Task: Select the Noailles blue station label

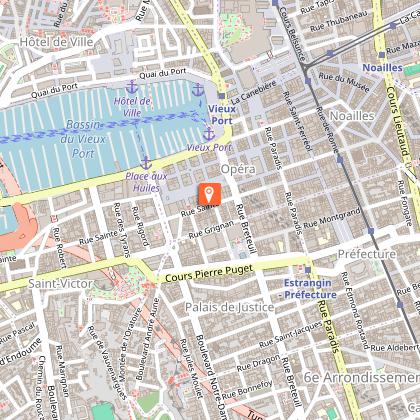Action: pyautogui.click(x=382, y=68)
